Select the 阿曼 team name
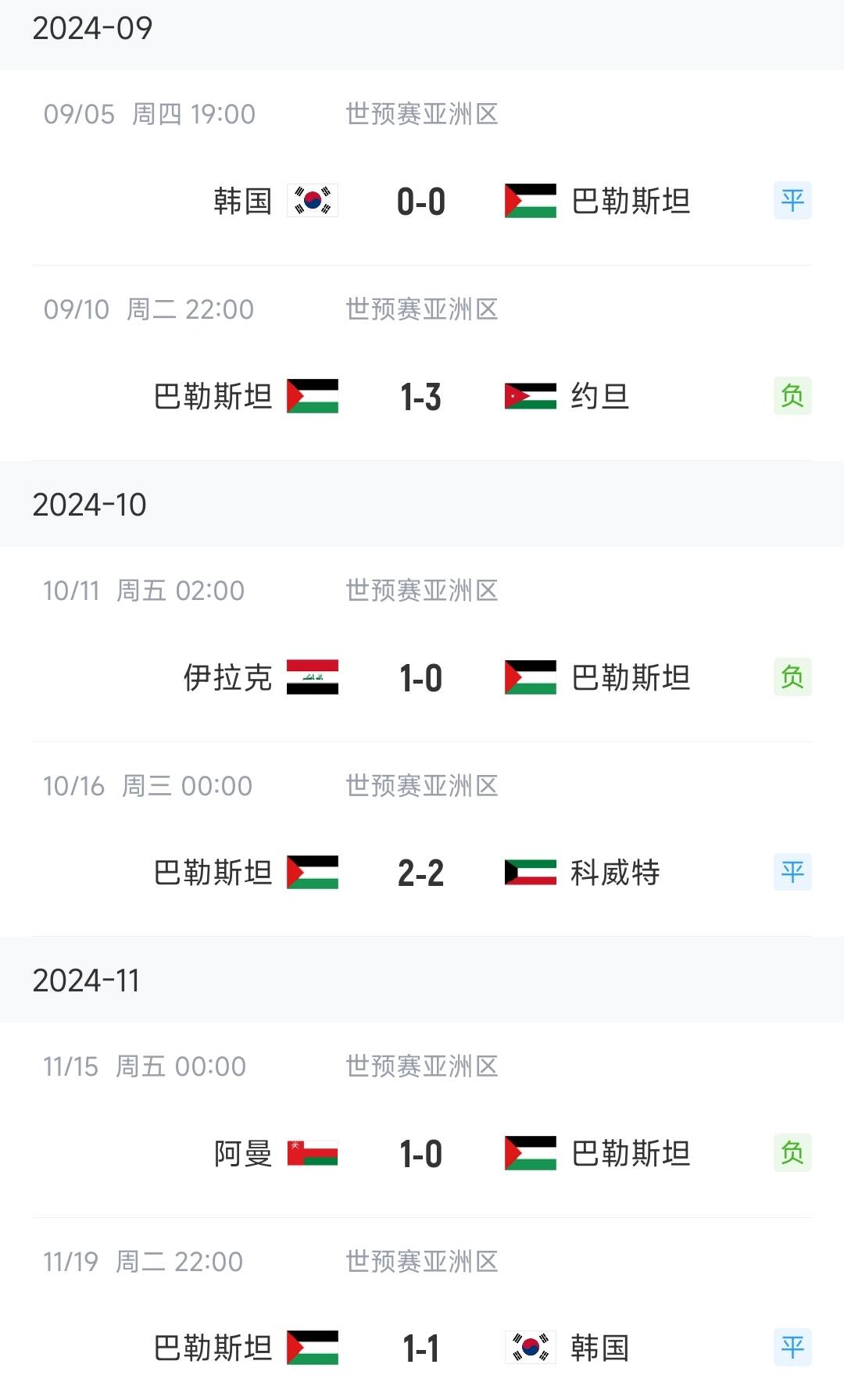The image size is (844, 1400). pos(243,1153)
